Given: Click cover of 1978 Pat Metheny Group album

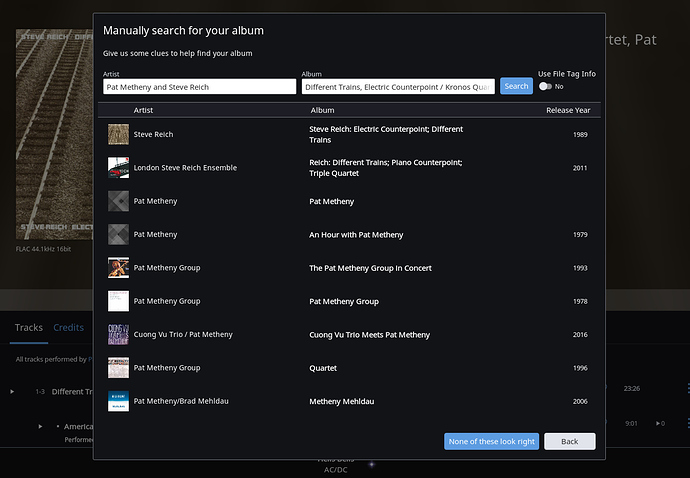Looking at the screenshot, I should [x=118, y=301].
